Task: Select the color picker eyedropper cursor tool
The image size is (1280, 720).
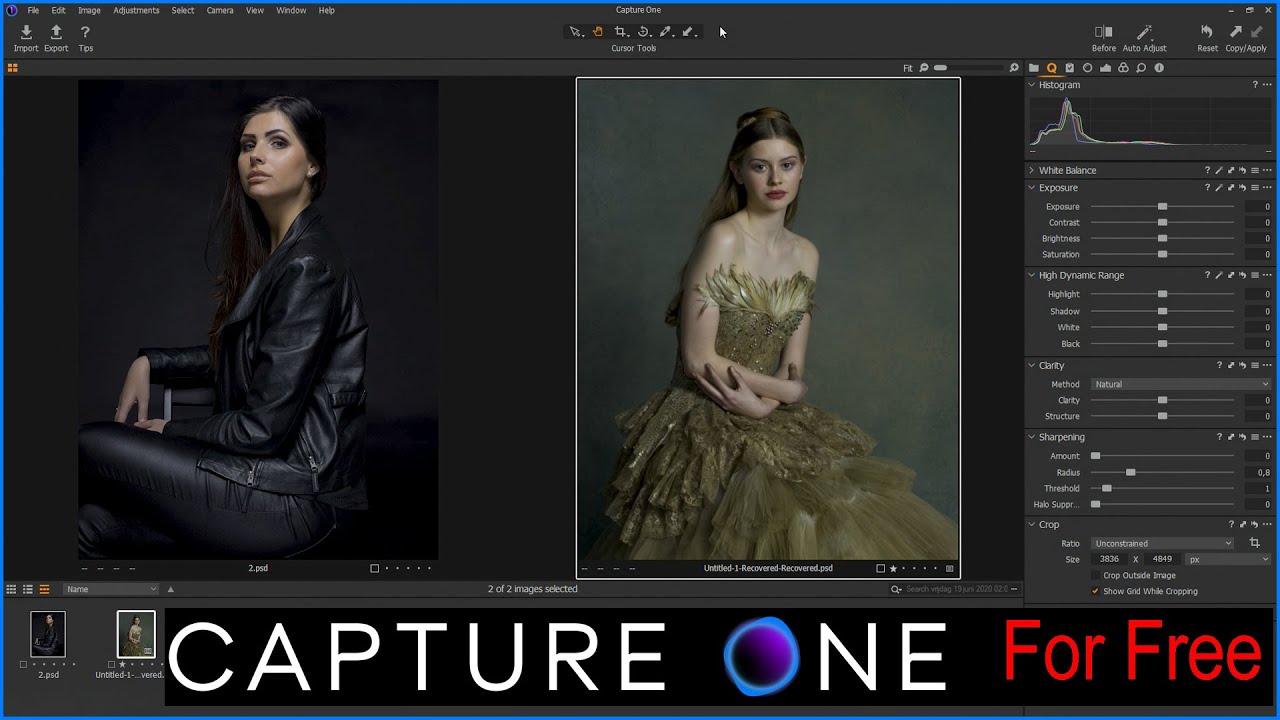Action: pos(666,32)
